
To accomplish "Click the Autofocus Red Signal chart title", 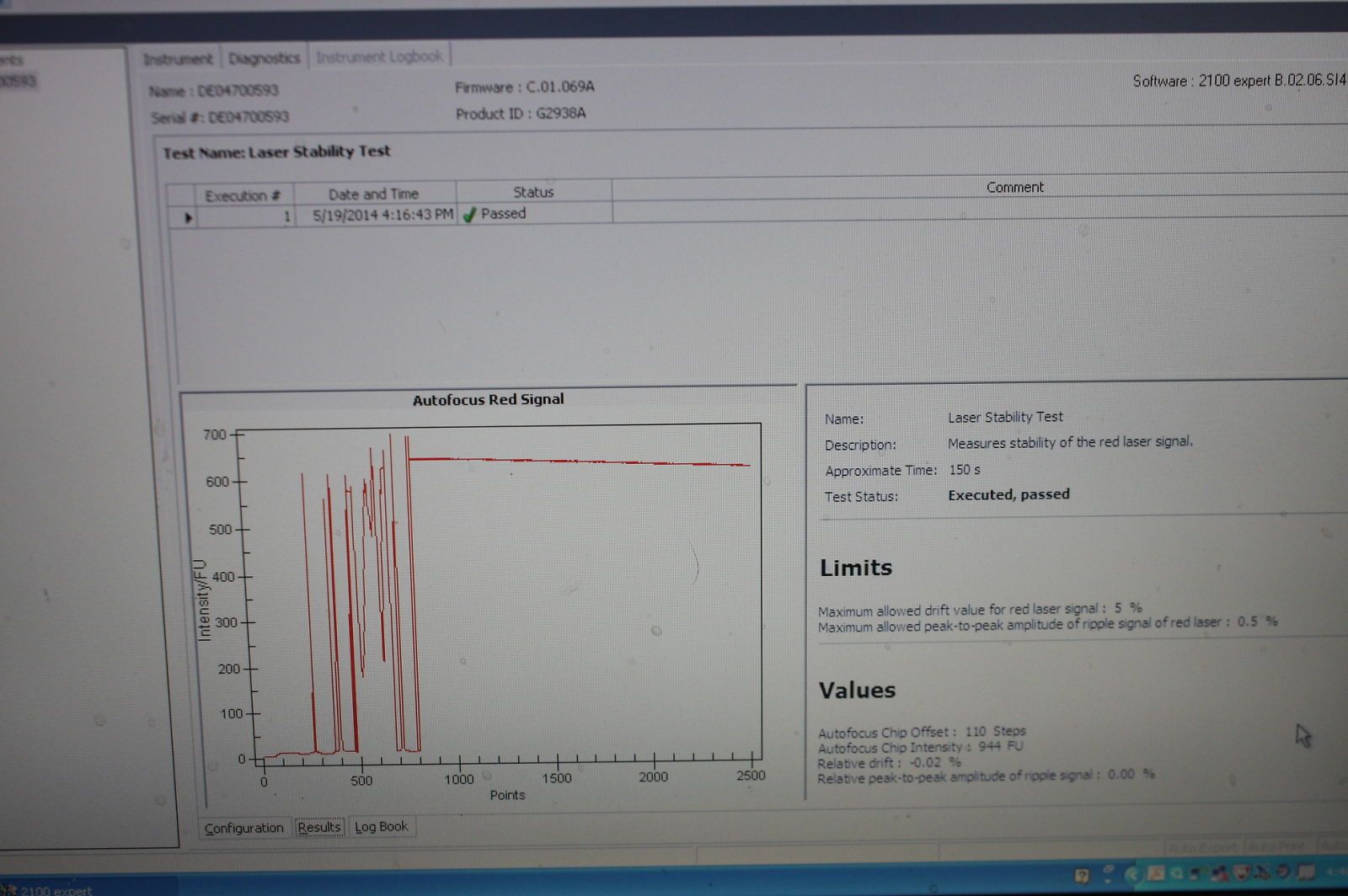I will click(x=489, y=400).
